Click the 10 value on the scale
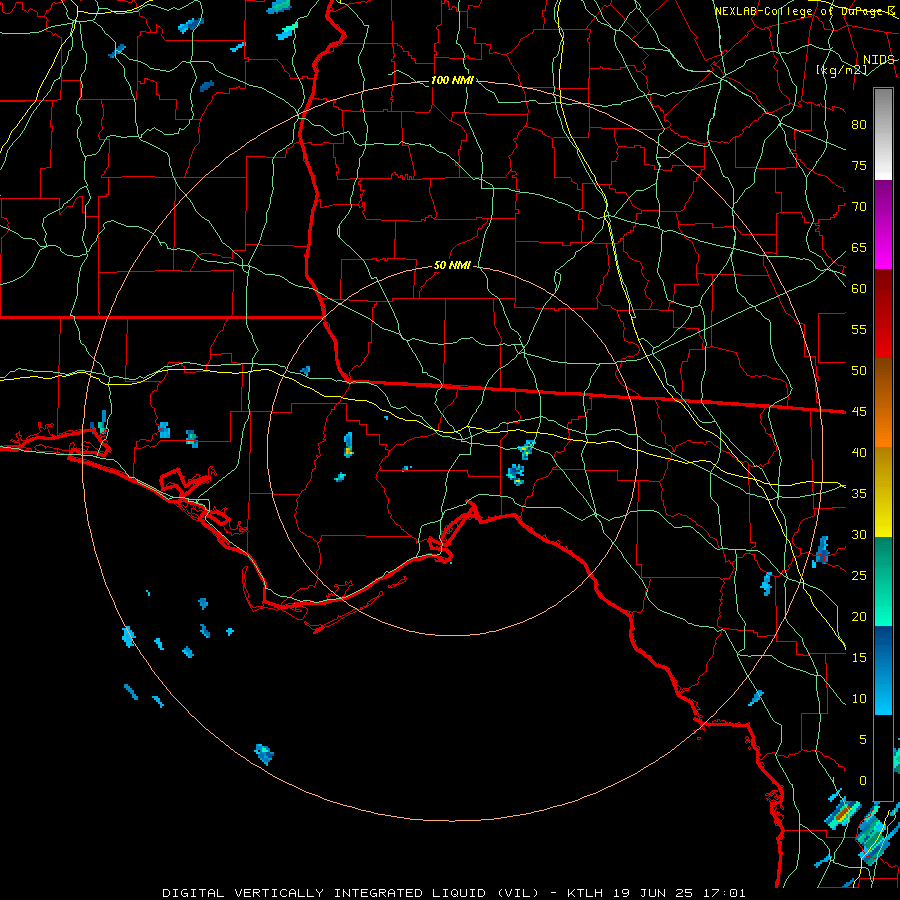This screenshot has height=900, width=900. [859, 699]
